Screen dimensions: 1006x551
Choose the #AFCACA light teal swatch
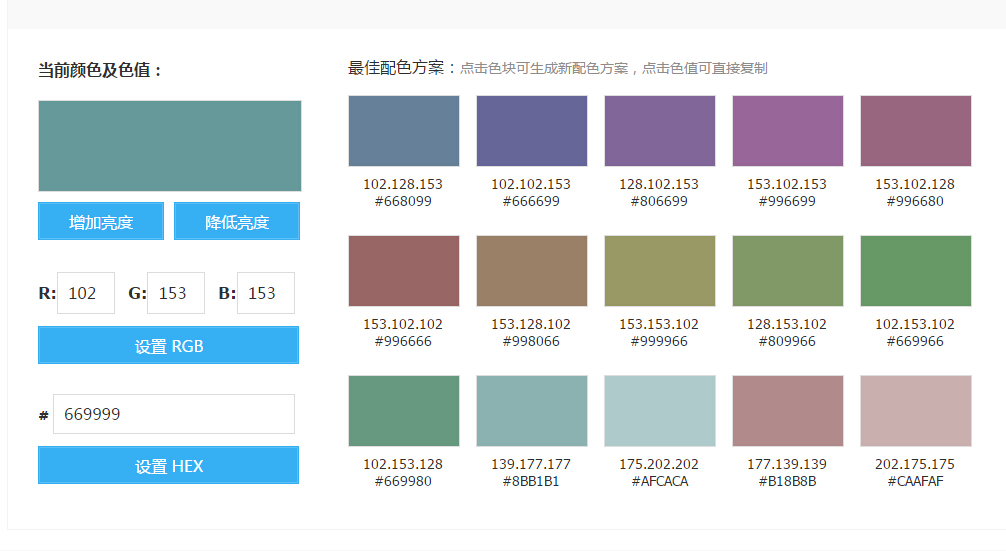tap(660, 411)
